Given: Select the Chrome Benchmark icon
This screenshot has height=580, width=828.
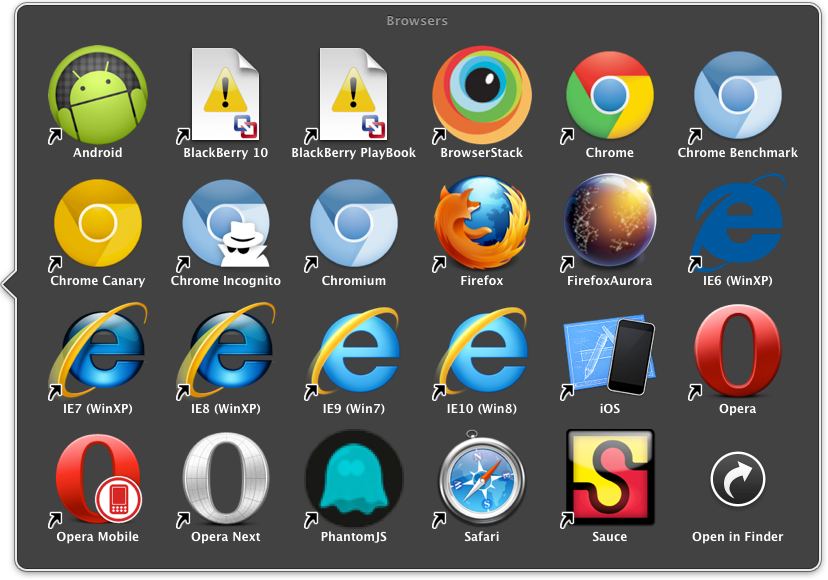Looking at the screenshot, I should [737, 95].
